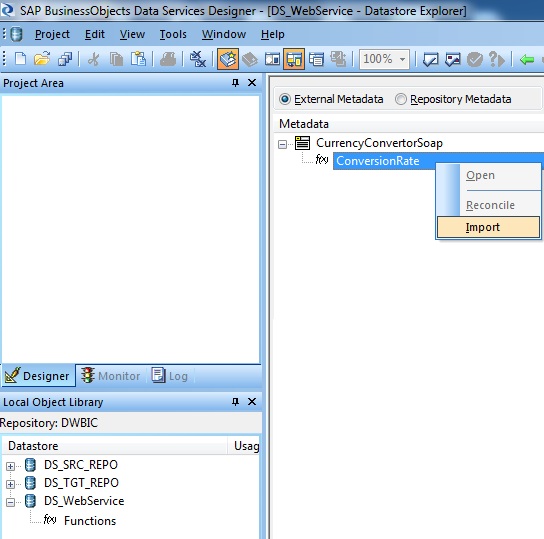Open the 100% zoom dropdown
This screenshot has height=539, width=544.
tap(402, 59)
